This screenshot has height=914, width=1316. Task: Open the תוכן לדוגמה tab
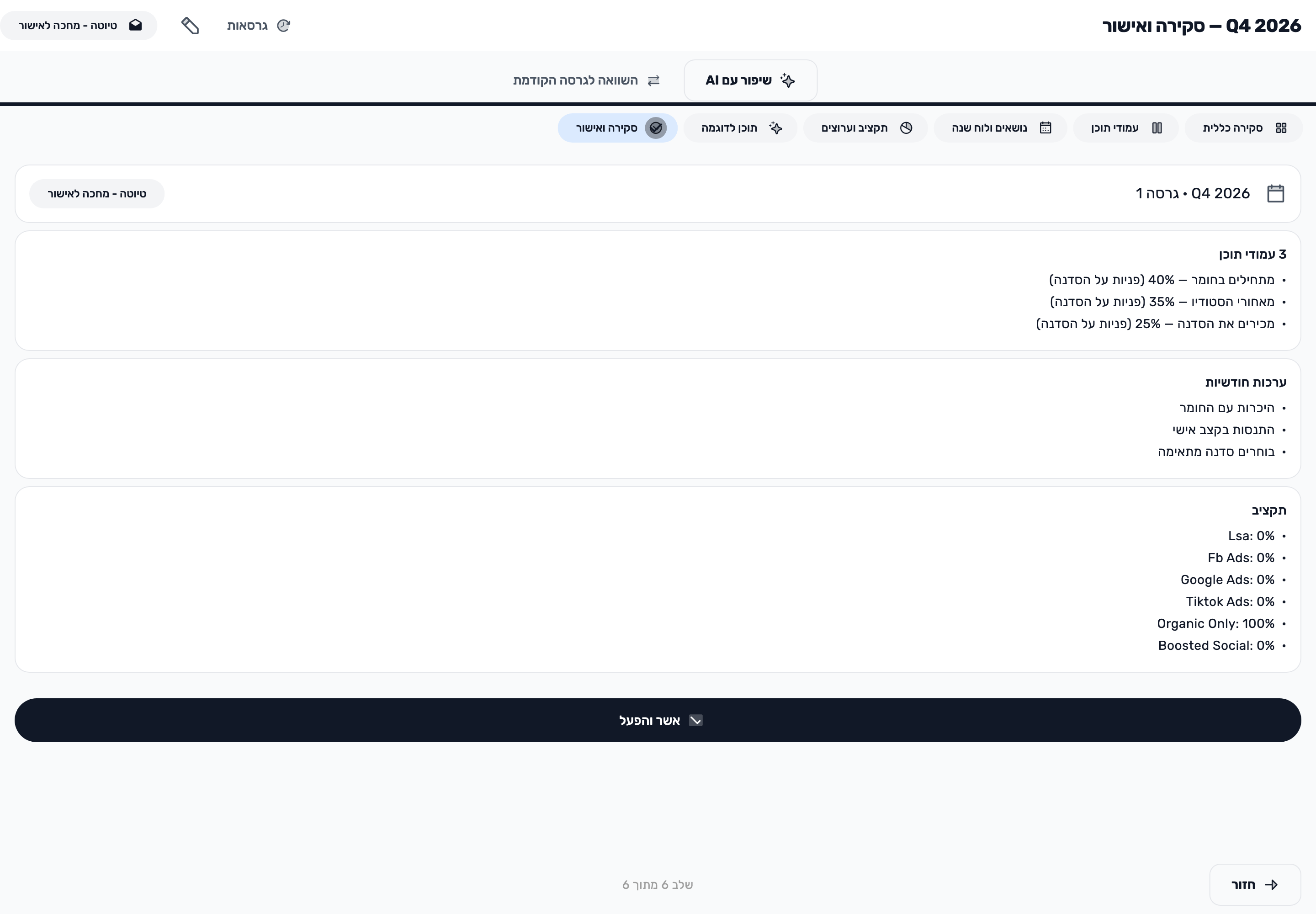(x=740, y=128)
